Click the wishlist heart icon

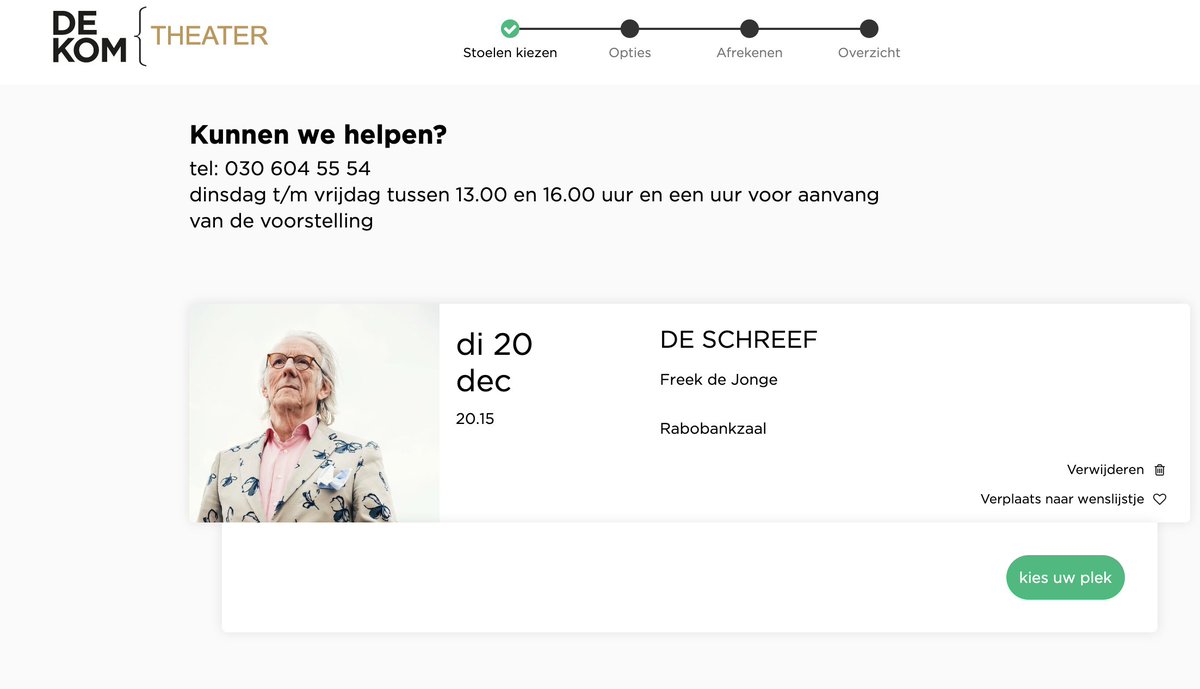coord(1160,499)
